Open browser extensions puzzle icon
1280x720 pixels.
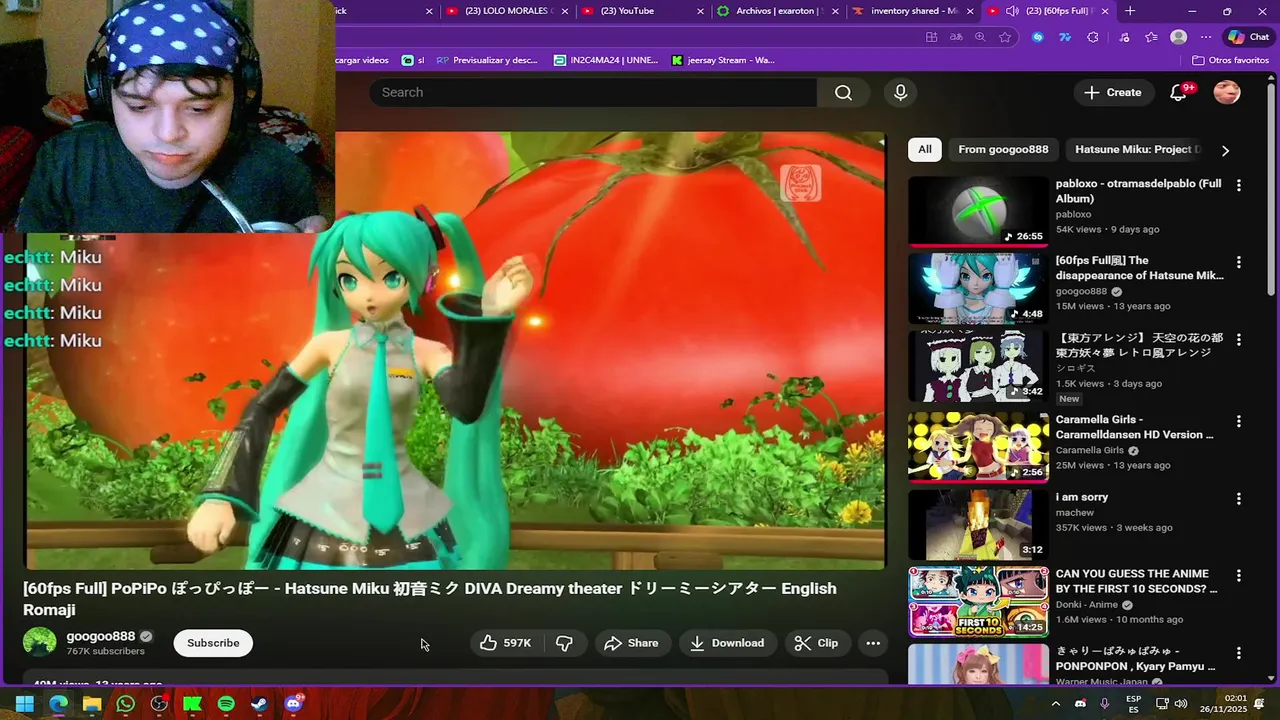1093,37
